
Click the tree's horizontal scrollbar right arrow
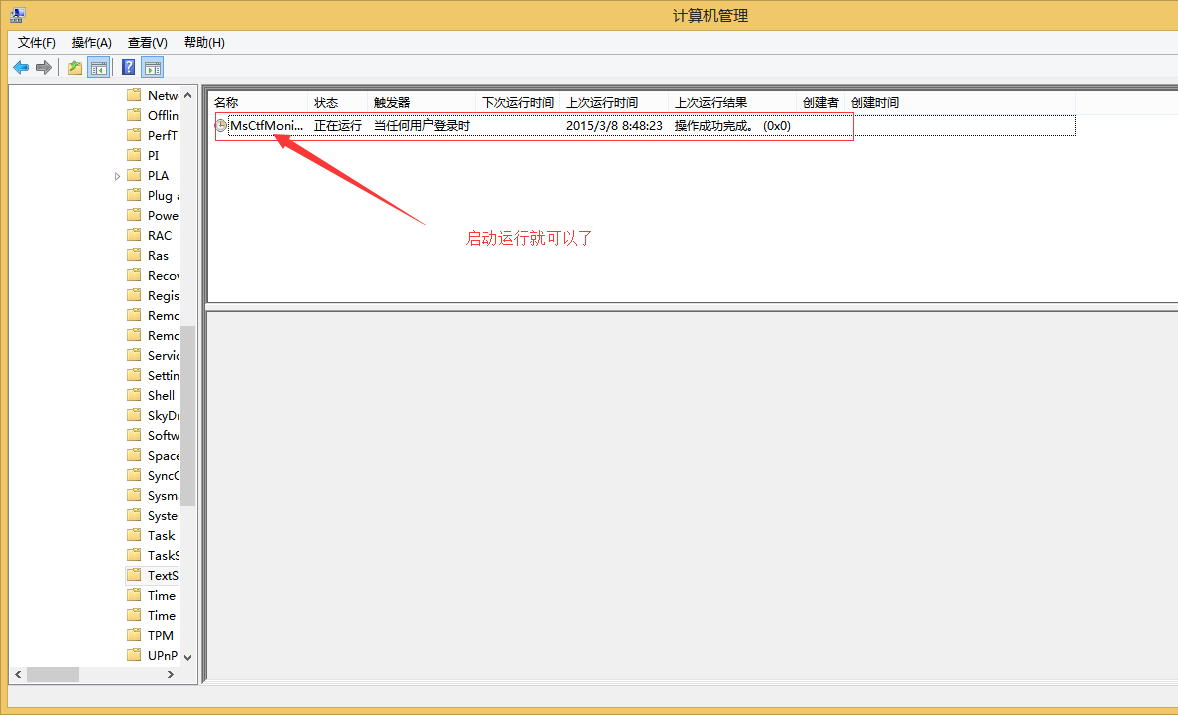coord(171,674)
